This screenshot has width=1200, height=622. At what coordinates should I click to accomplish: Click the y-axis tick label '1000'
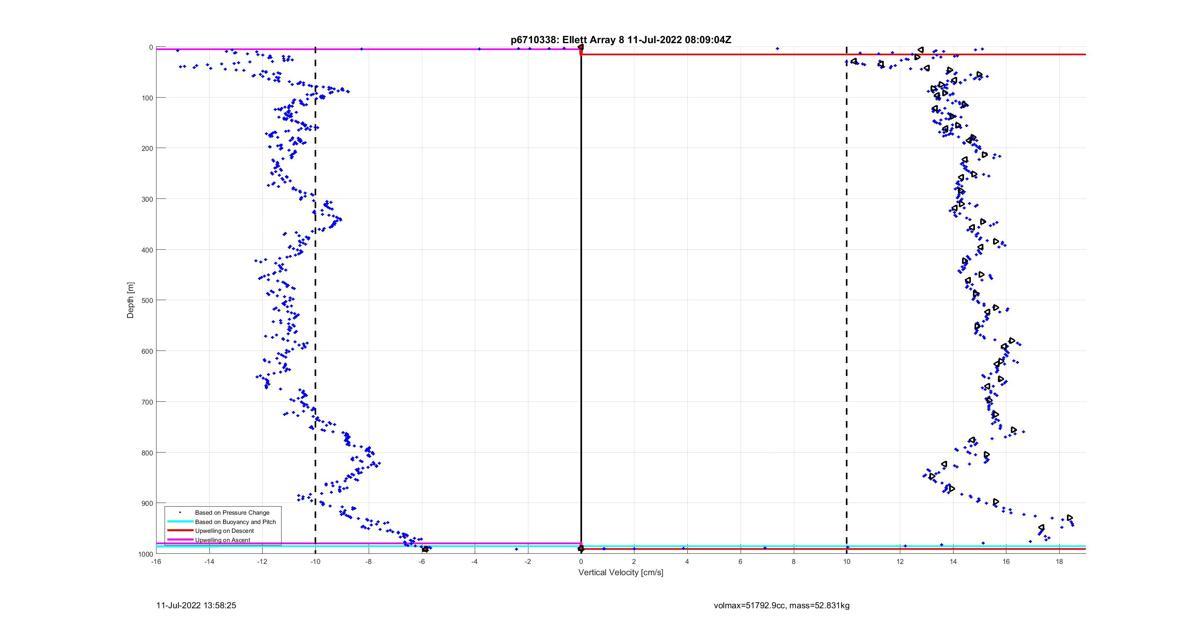click(144, 554)
